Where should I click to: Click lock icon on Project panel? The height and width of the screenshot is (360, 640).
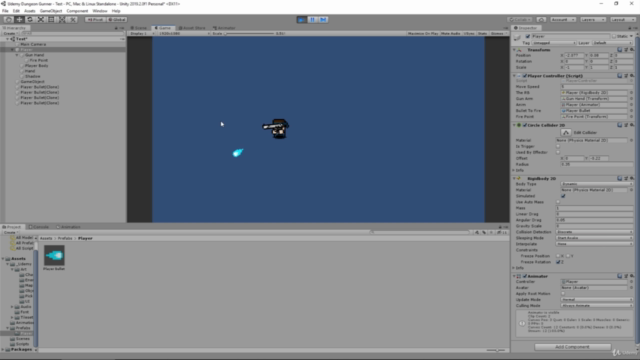(500, 227)
